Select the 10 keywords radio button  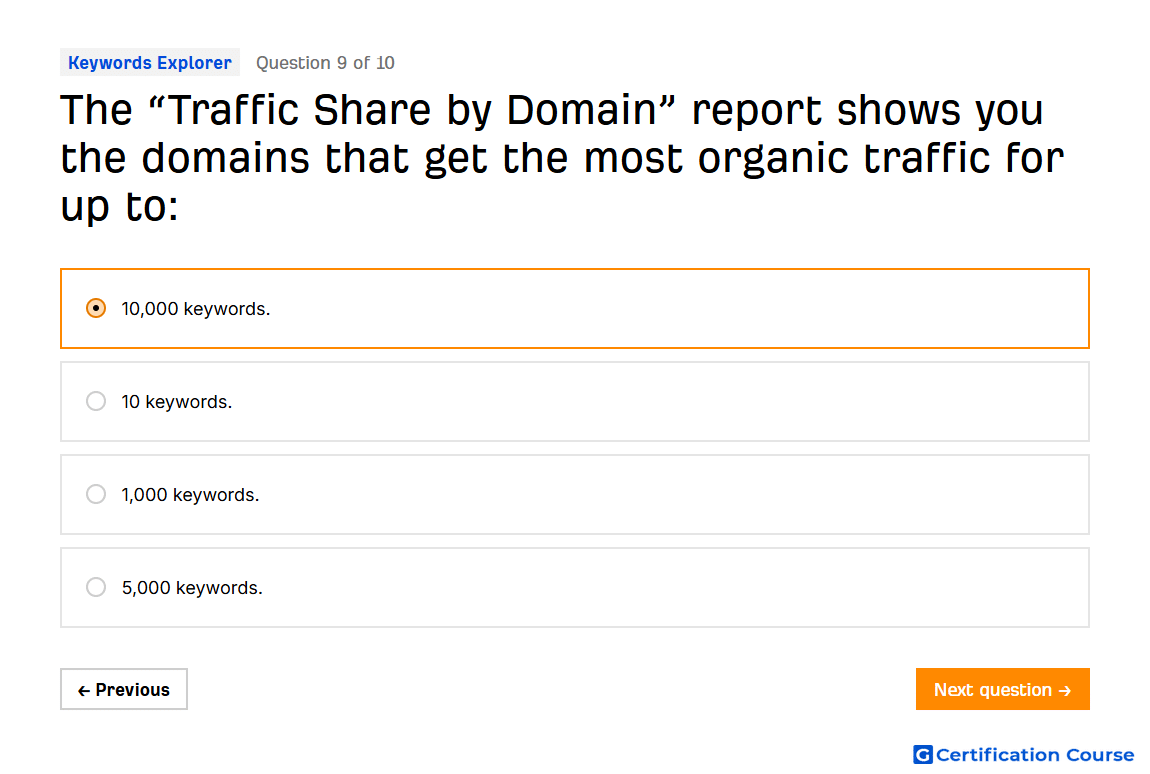tap(95, 401)
